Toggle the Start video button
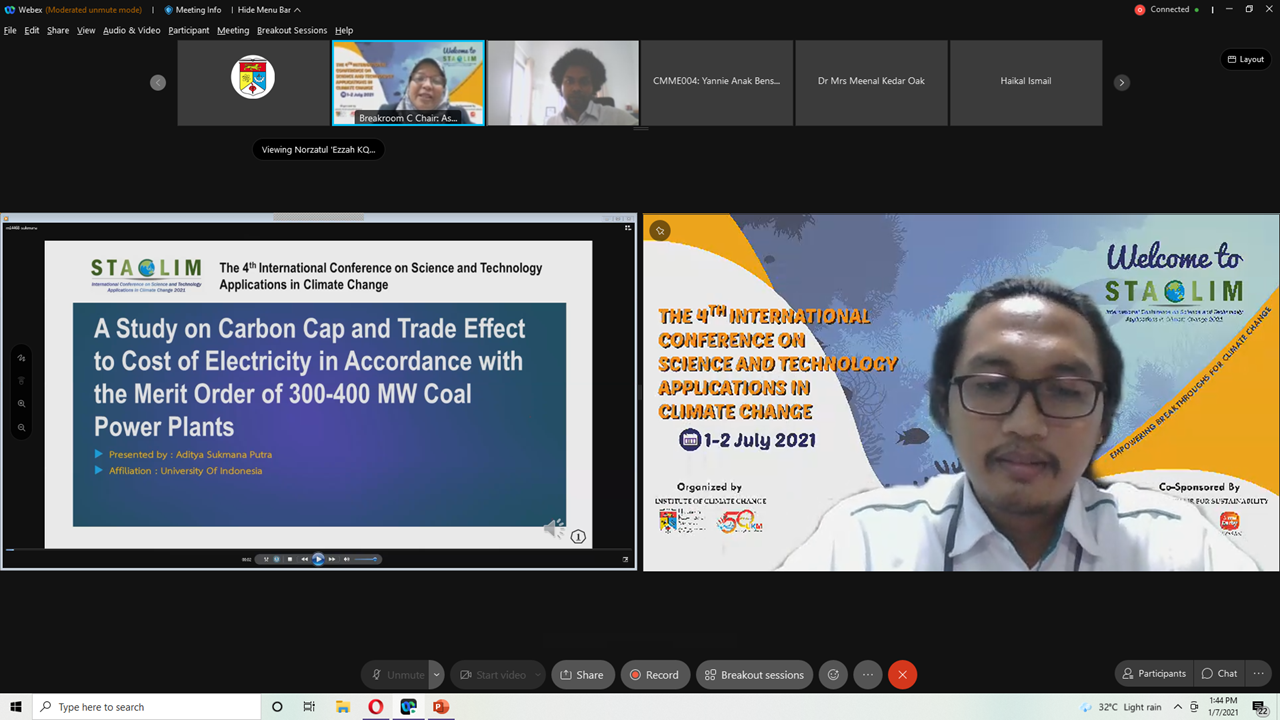Image resolution: width=1280 pixels, height=720 pixels. pyautogui.click(x=492, y=675)
